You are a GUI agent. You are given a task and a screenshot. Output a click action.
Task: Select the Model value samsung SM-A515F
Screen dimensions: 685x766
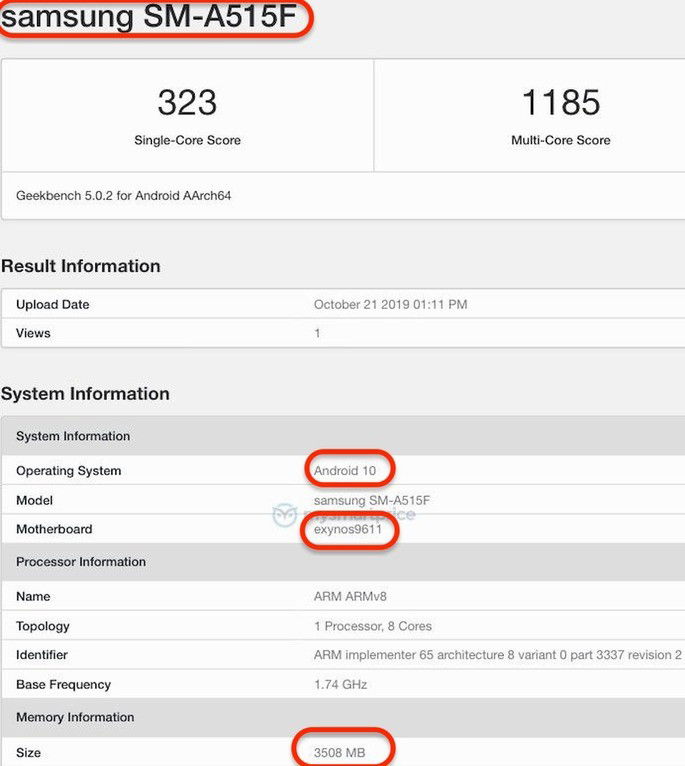[x=372, y=500]
